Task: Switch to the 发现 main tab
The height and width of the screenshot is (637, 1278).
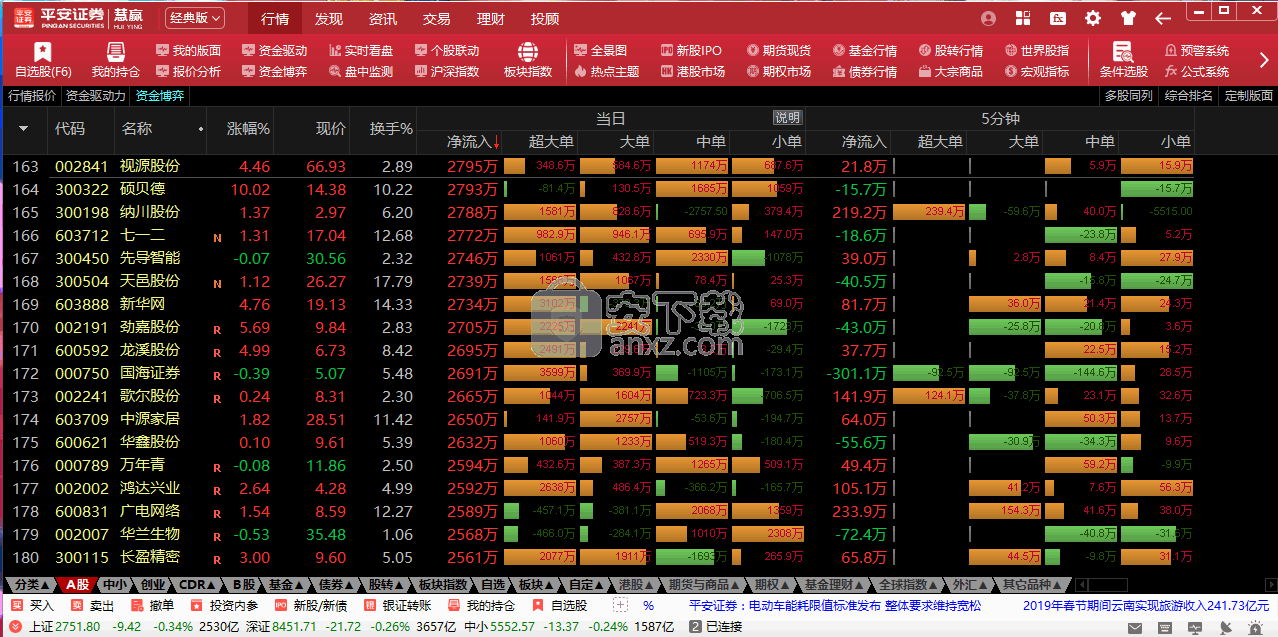Action: (329, 18)
